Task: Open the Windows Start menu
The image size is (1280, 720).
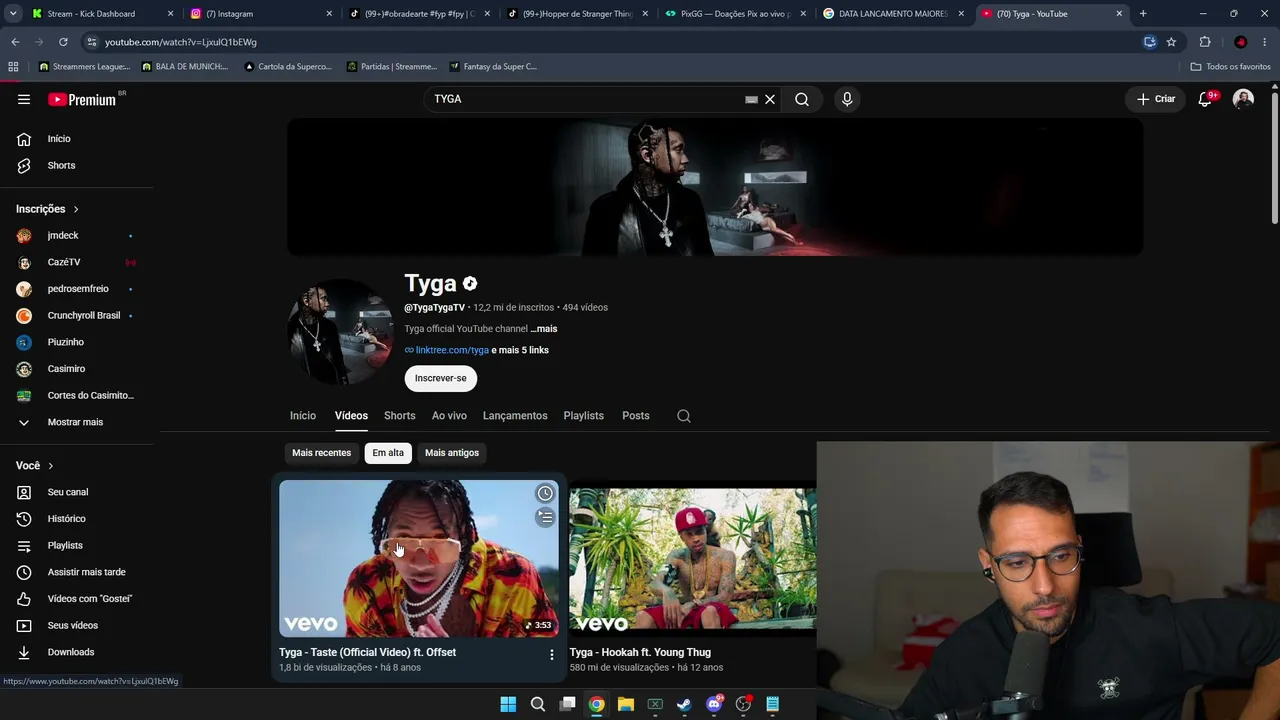Action: (508, 704)
